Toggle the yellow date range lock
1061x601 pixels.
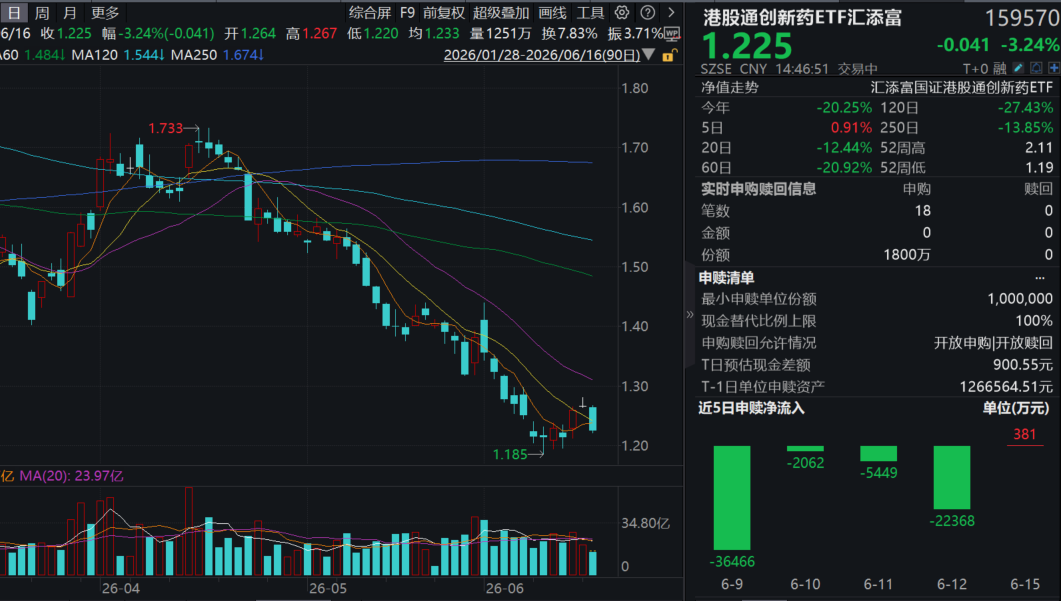point(669,55)
